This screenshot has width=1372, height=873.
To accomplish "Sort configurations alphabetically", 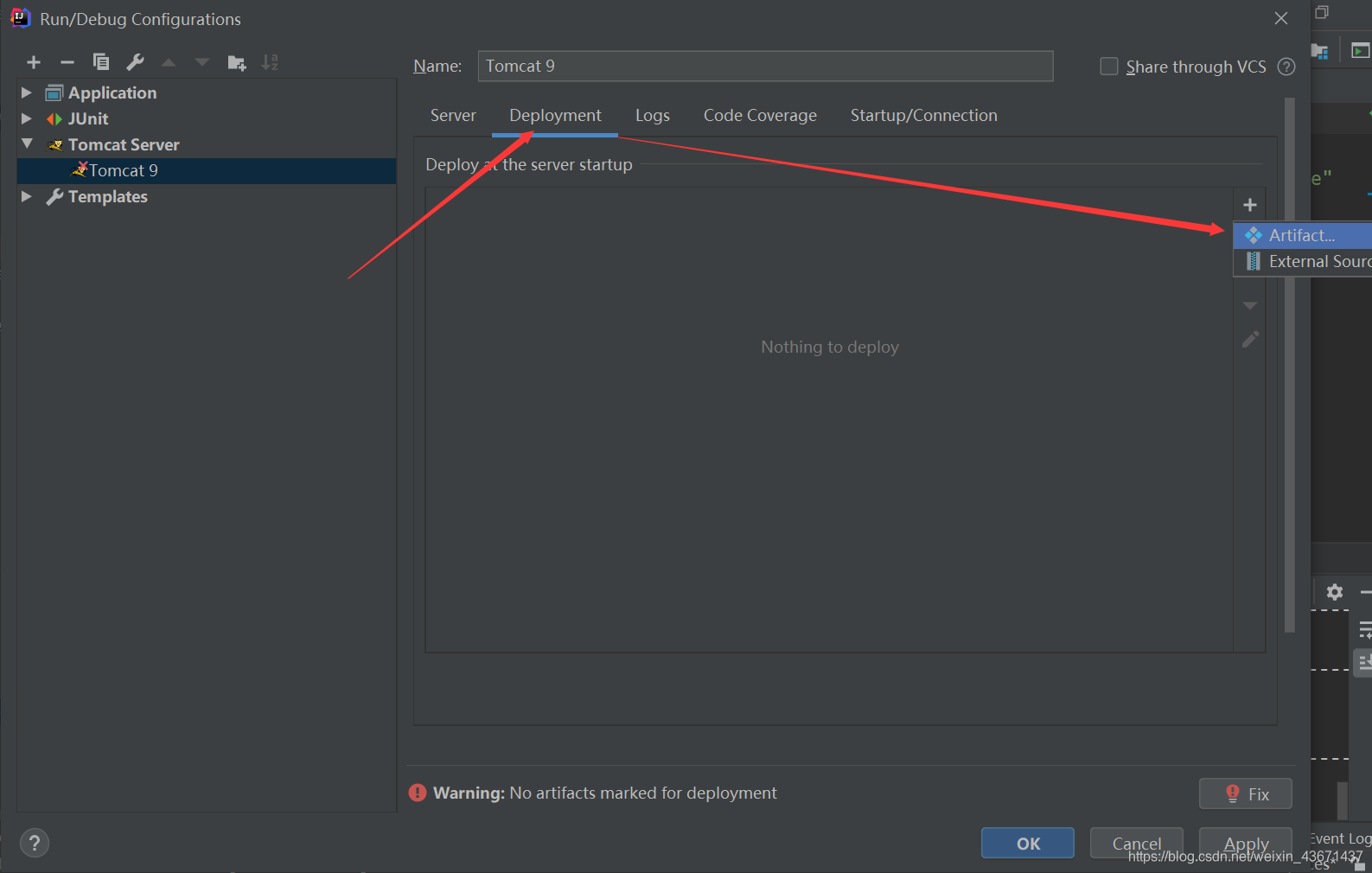I will coord(270,62).
